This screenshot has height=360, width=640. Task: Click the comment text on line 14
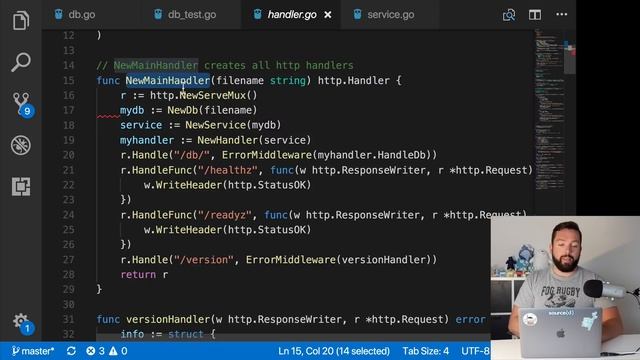pyautogui.click(x=225, y=65)
